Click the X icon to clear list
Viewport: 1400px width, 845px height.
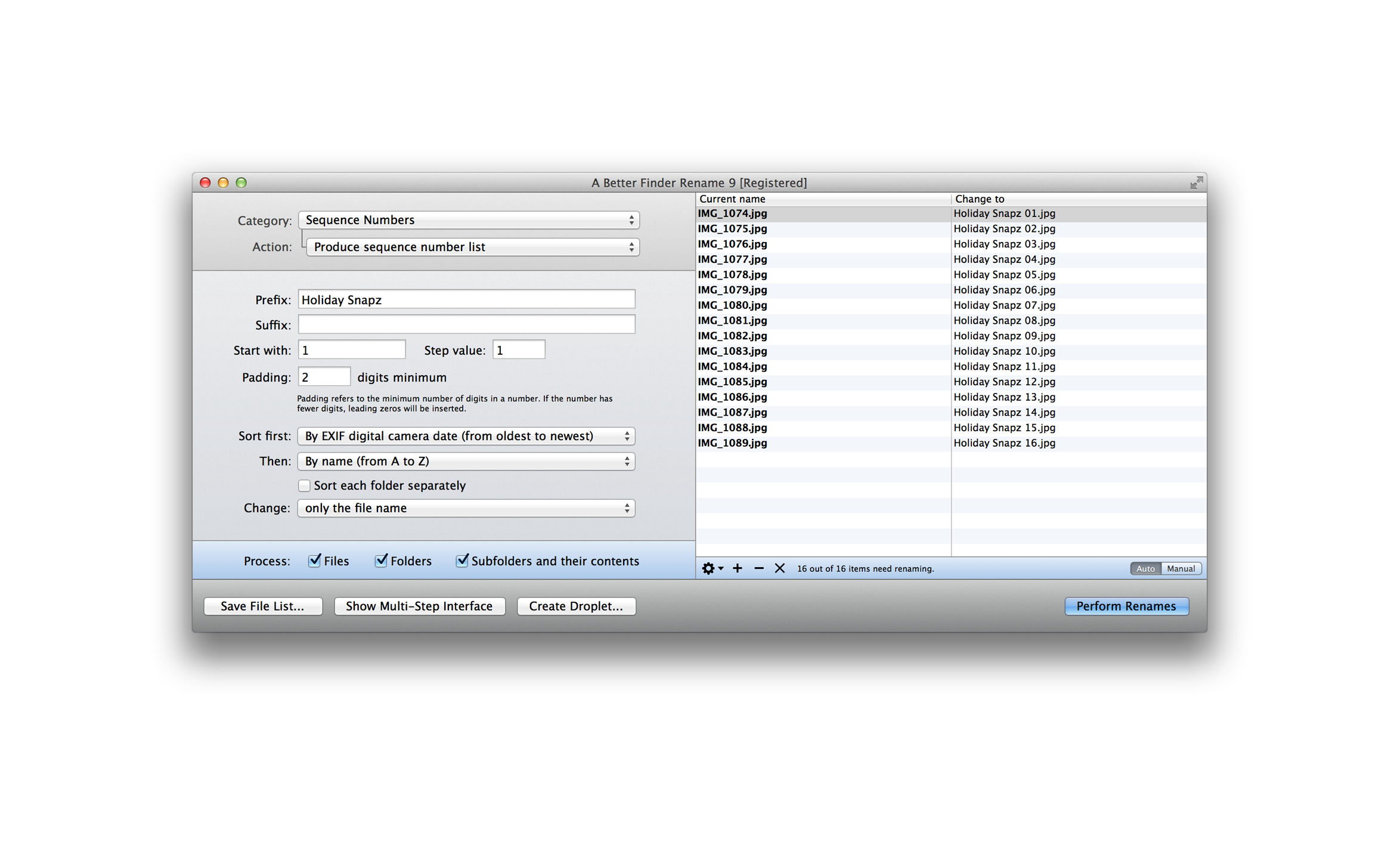point(779,568)
